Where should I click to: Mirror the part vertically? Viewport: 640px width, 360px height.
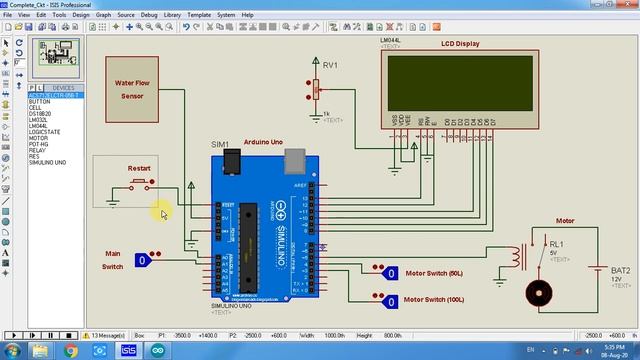tap(19, 86)
